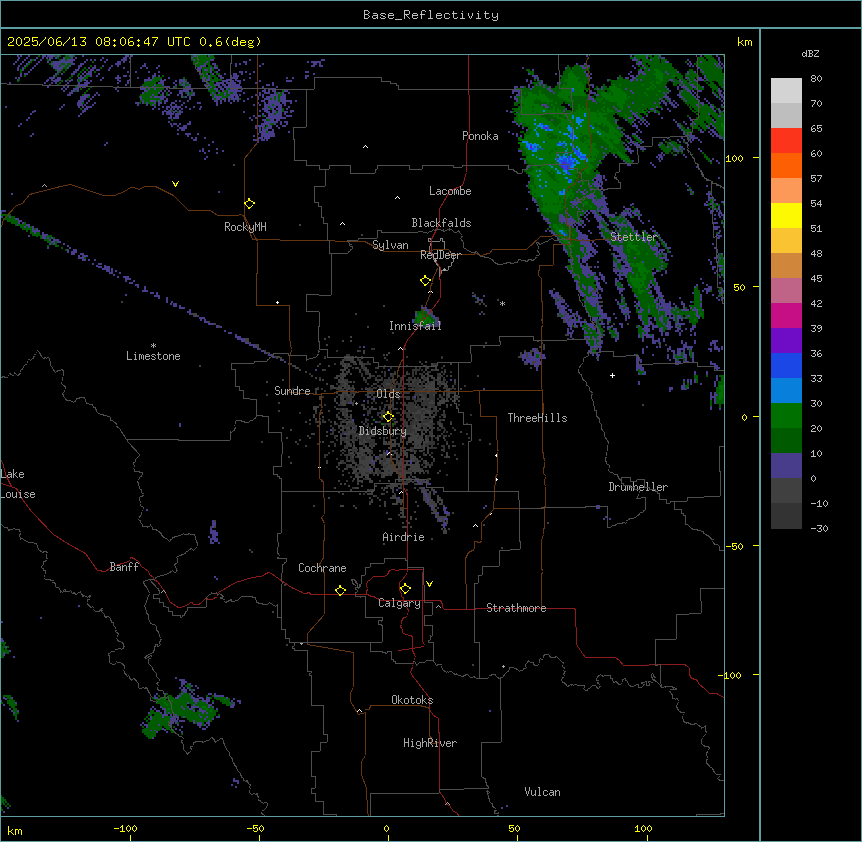Click the yellow diamond marker south of RedDeer
This screenshot has height=842, width=862.
[x=425, y=281]
